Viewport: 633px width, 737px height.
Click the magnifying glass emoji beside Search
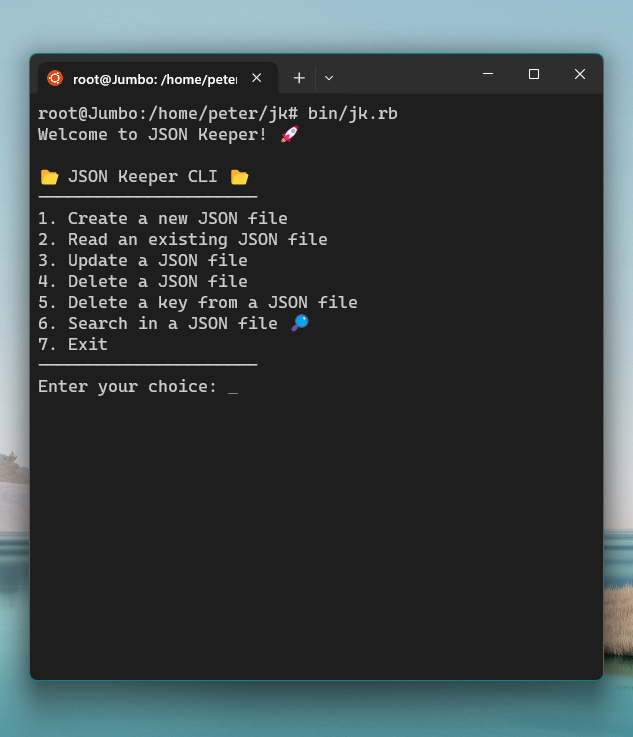point(299,323)
